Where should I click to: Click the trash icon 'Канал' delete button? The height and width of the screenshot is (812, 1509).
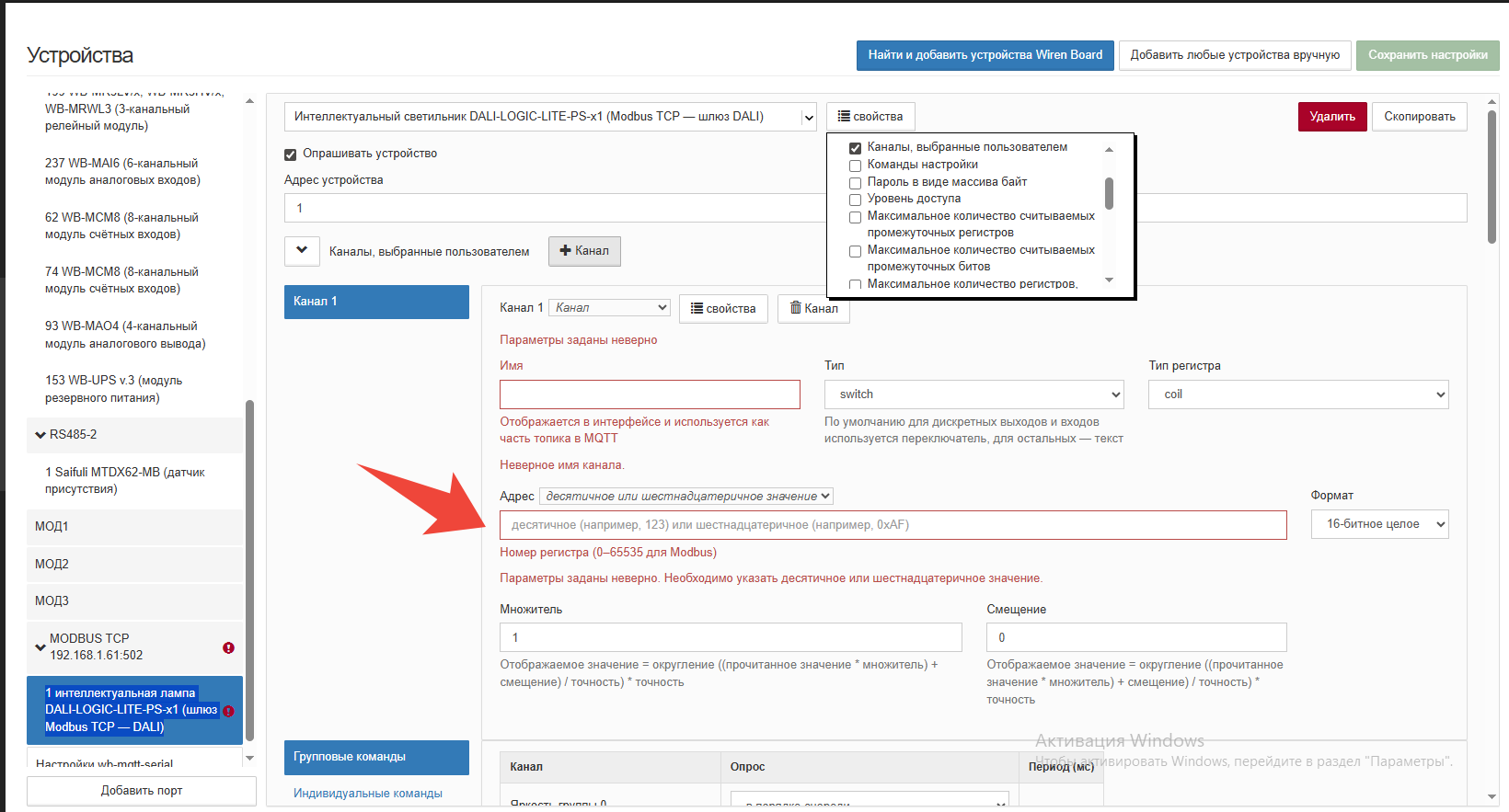813,308
